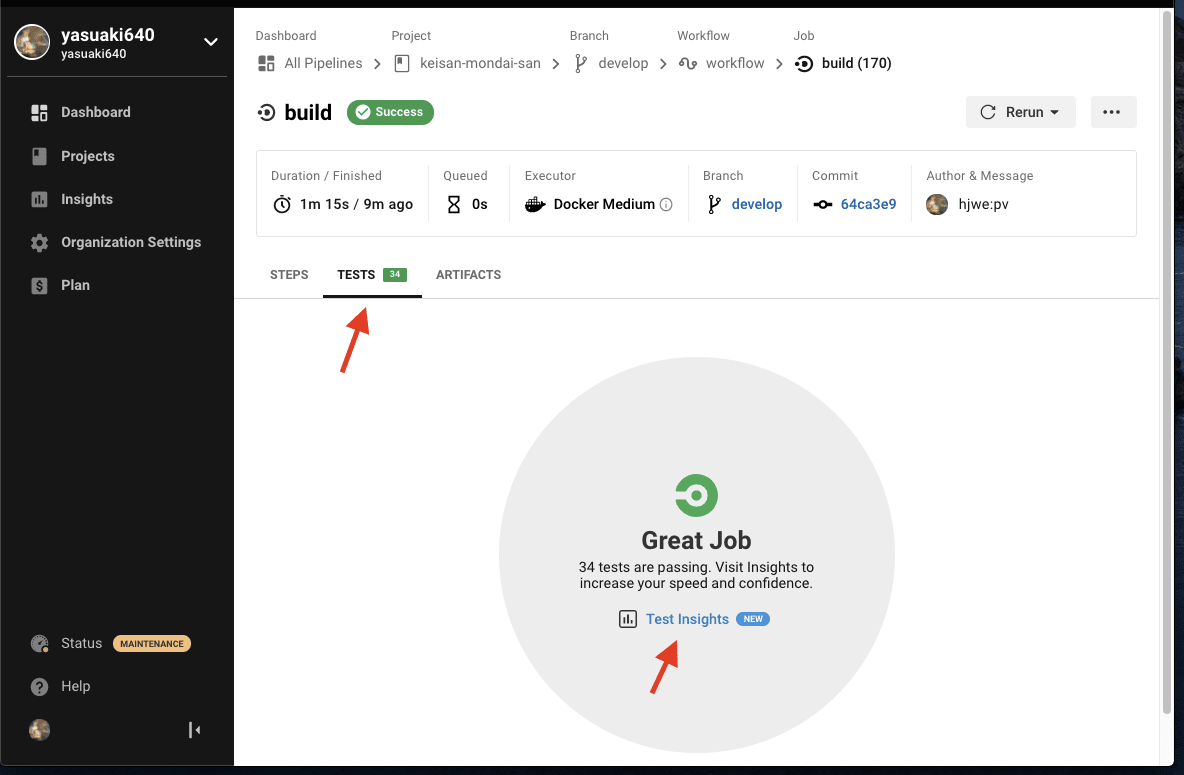Open the more options ellipsis button
The width and height of the screenshot is (1184, 775).
pos(1113,112)
